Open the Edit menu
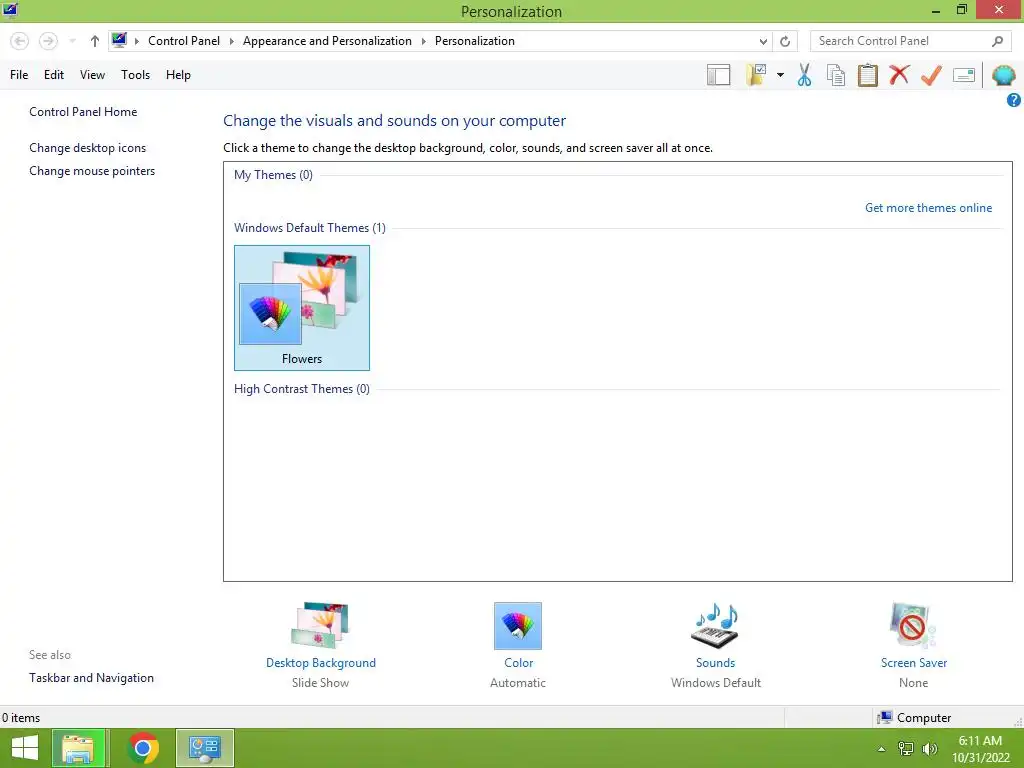Image resolution: width=1024 pixels, height=768 pixels. (54, 75)
